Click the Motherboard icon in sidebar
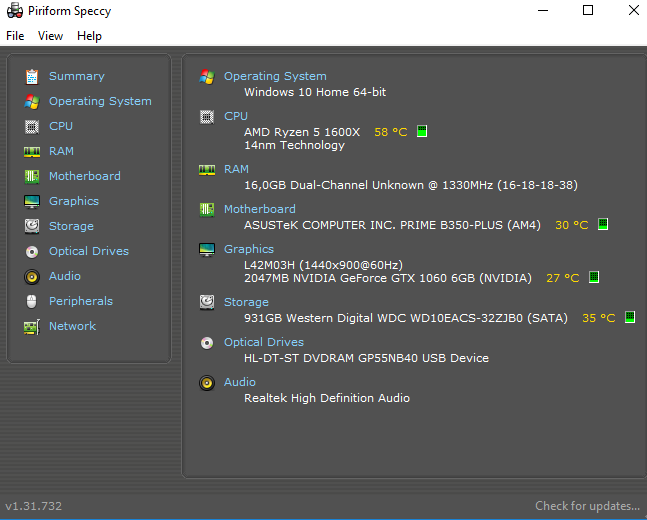This screenshot has height=520, width=647. [x=32, y=177]
